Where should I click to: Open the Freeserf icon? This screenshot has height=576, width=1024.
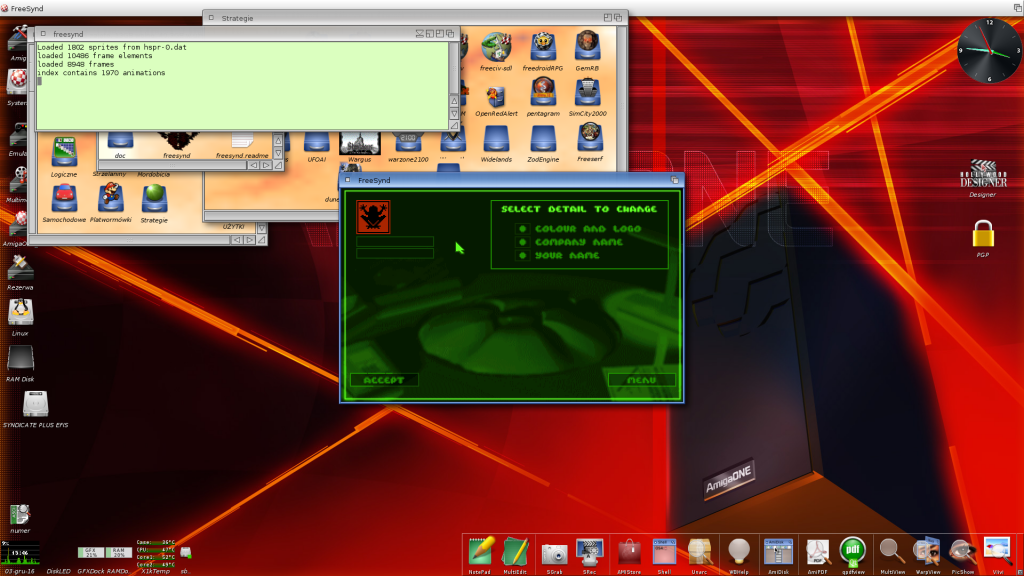(590, 138)
